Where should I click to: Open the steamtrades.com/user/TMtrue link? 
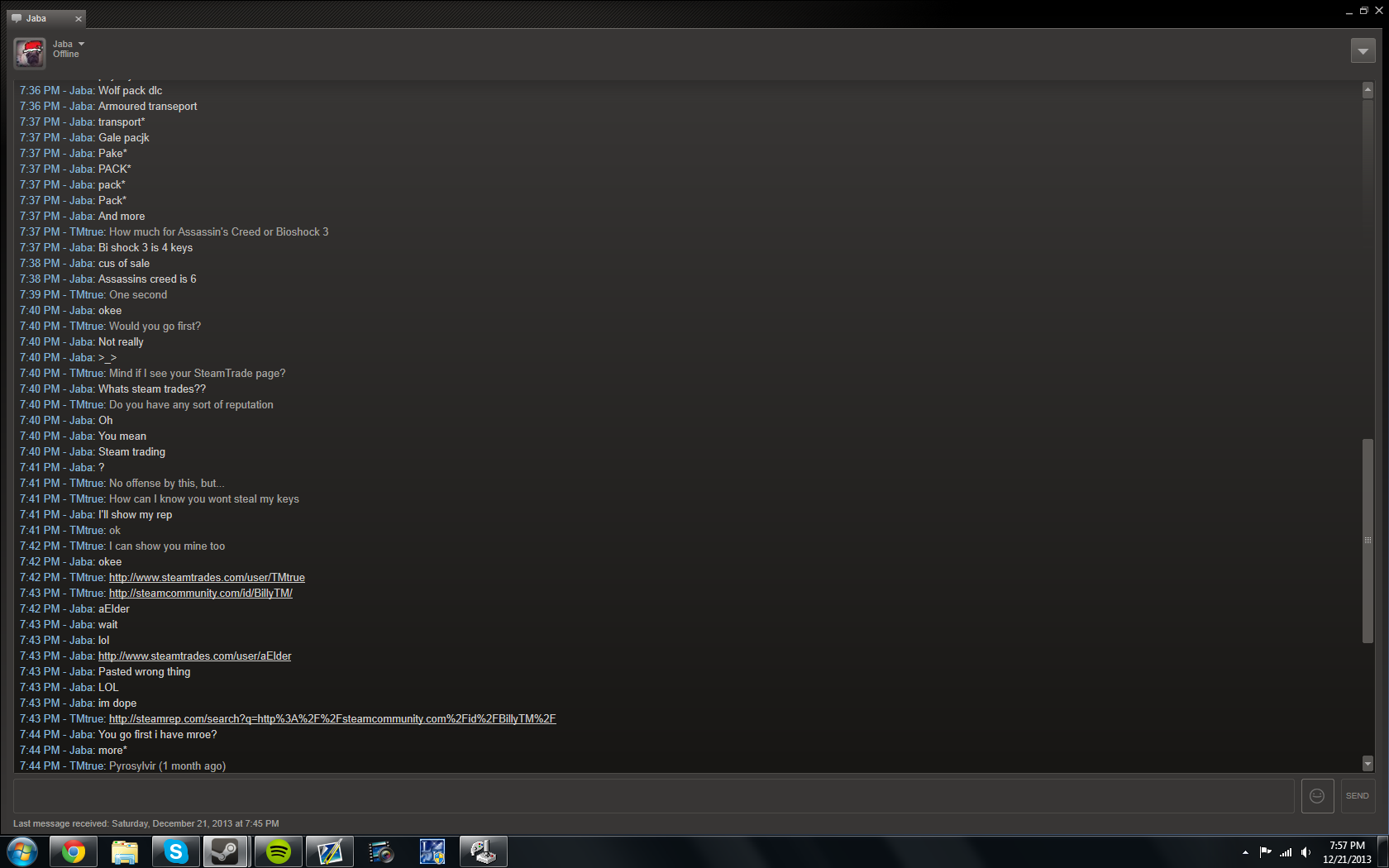pyautogui.click(x=207, y=578)
